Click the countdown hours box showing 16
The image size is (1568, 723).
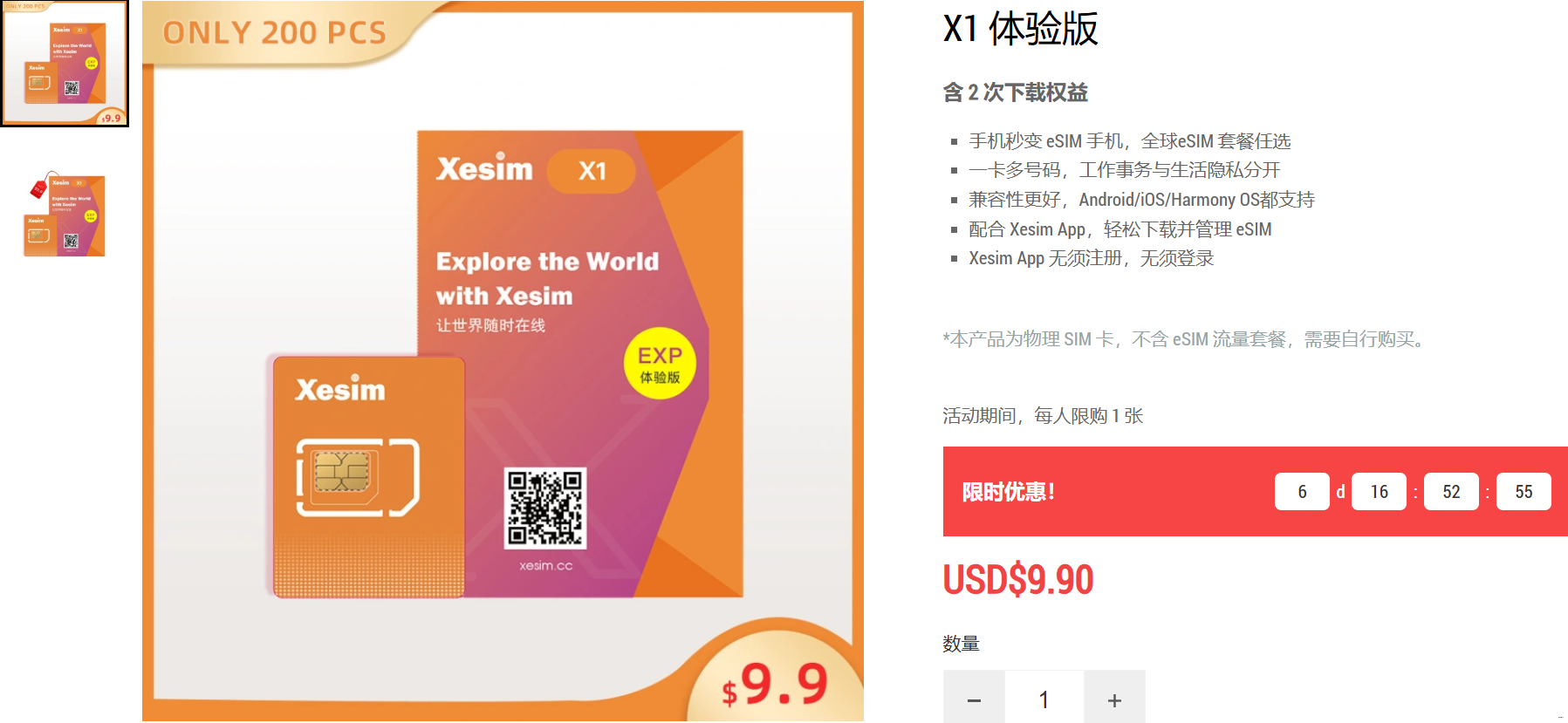1379,492
